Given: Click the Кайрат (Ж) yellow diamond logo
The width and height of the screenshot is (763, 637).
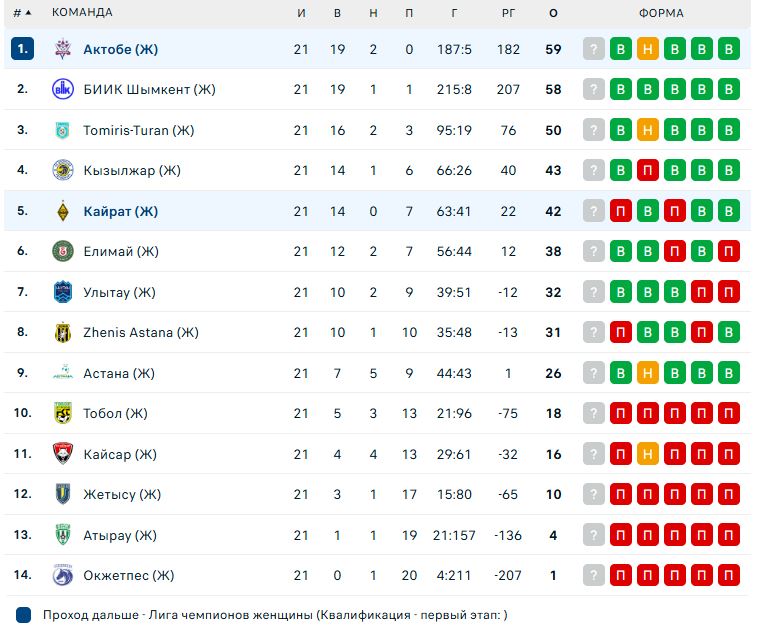Looking at the screenshot, I should click(63, 211).
